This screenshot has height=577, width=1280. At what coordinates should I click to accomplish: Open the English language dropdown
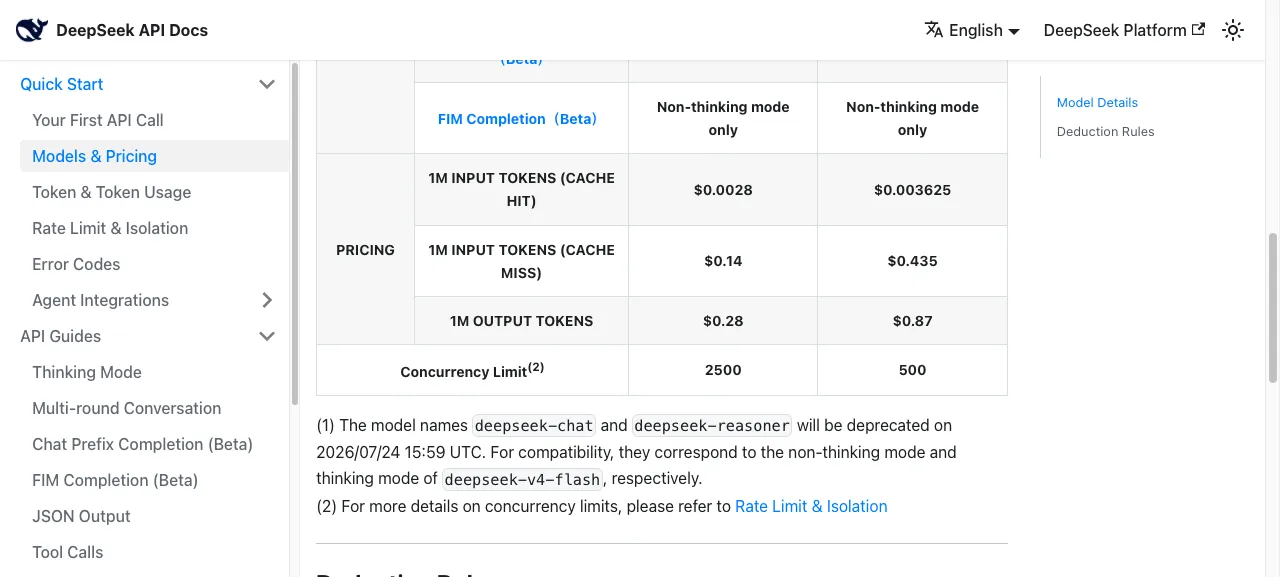pos(972,30)
